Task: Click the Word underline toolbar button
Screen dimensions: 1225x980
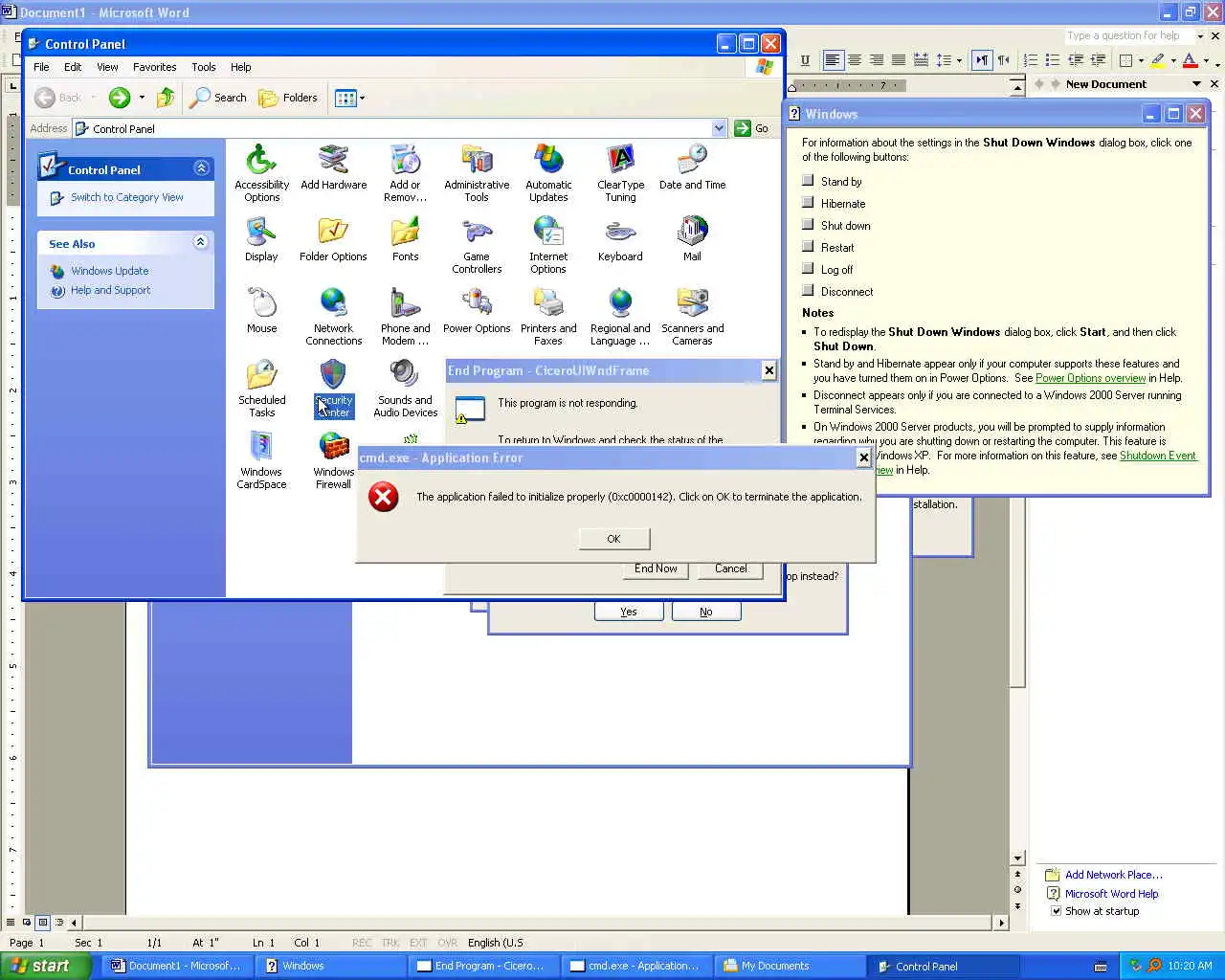Action: tap(805, 60)
